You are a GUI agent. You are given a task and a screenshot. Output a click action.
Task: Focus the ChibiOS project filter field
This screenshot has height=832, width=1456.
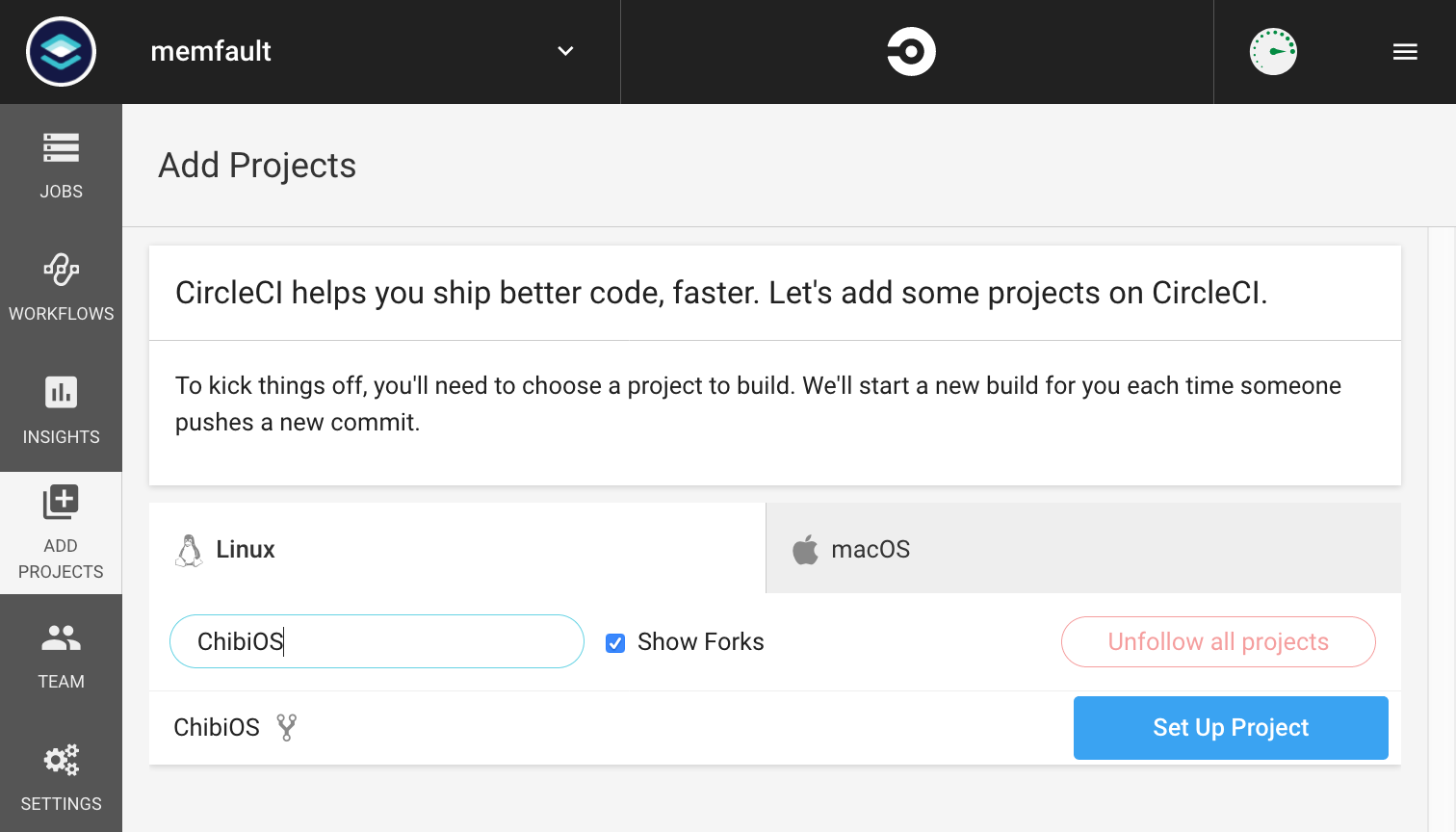pyautogui.click(x=377, y=642)
